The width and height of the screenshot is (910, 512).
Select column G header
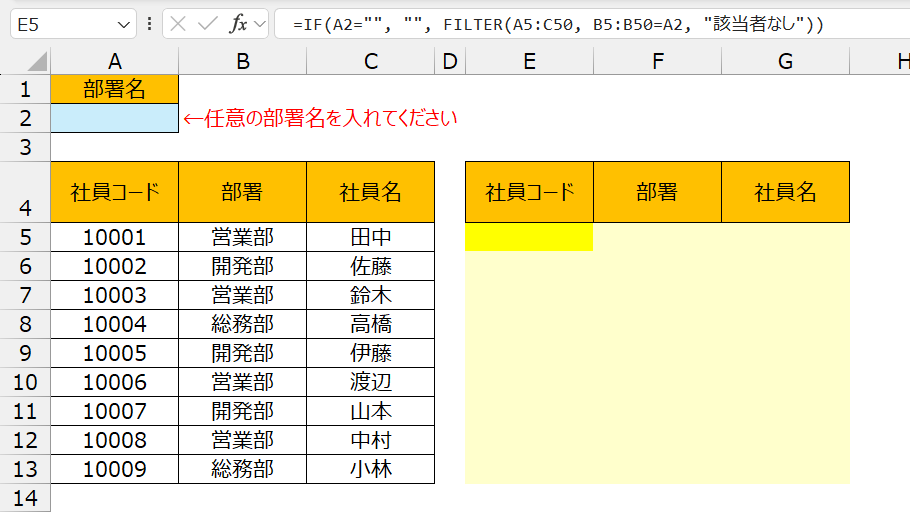[785, 61]
